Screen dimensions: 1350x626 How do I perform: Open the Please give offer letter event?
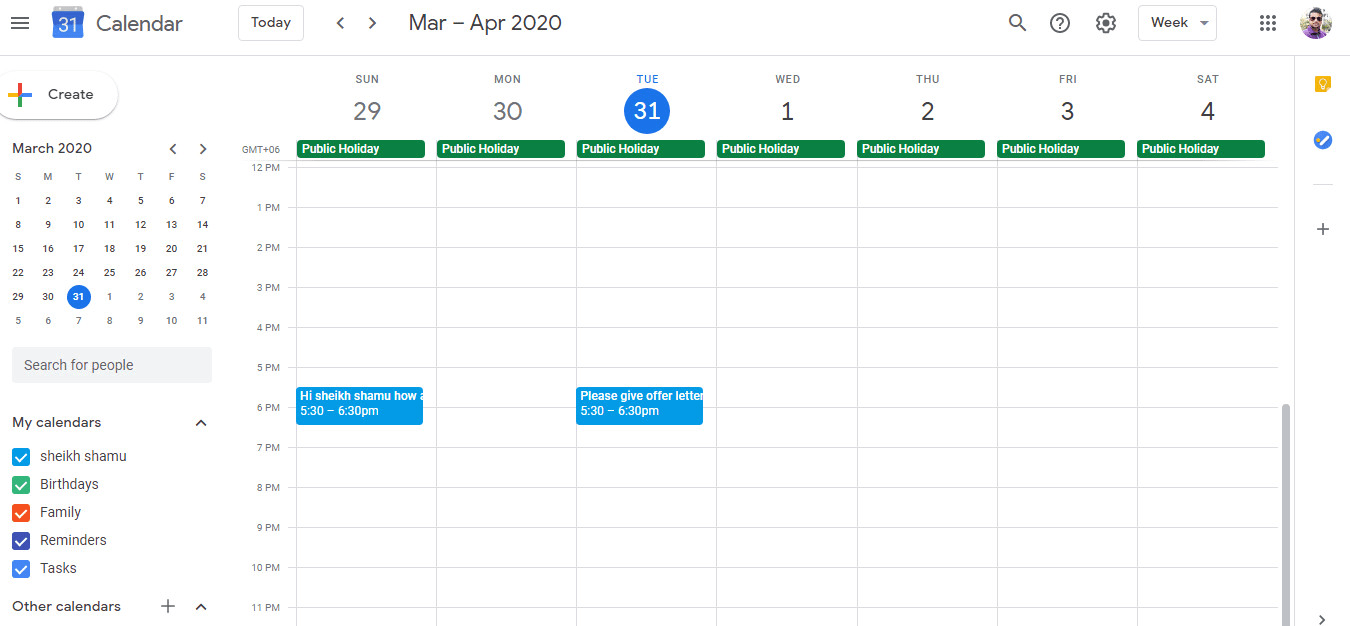click(x=639, y=405)
